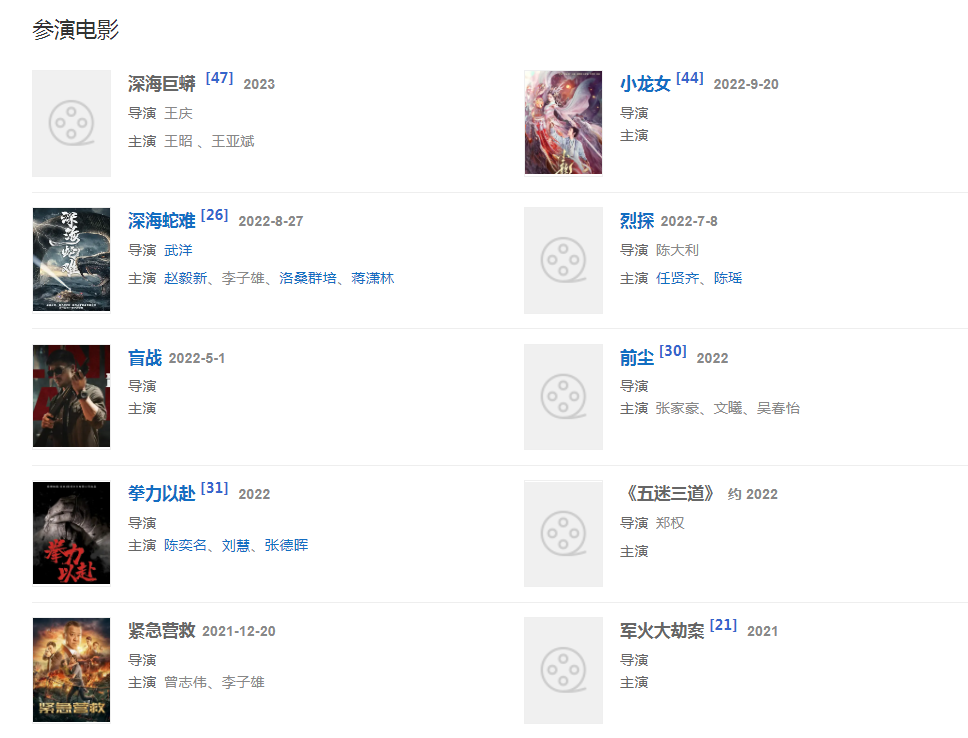Open citation [21] beside 军火大劫案

(x=723, y=625)
